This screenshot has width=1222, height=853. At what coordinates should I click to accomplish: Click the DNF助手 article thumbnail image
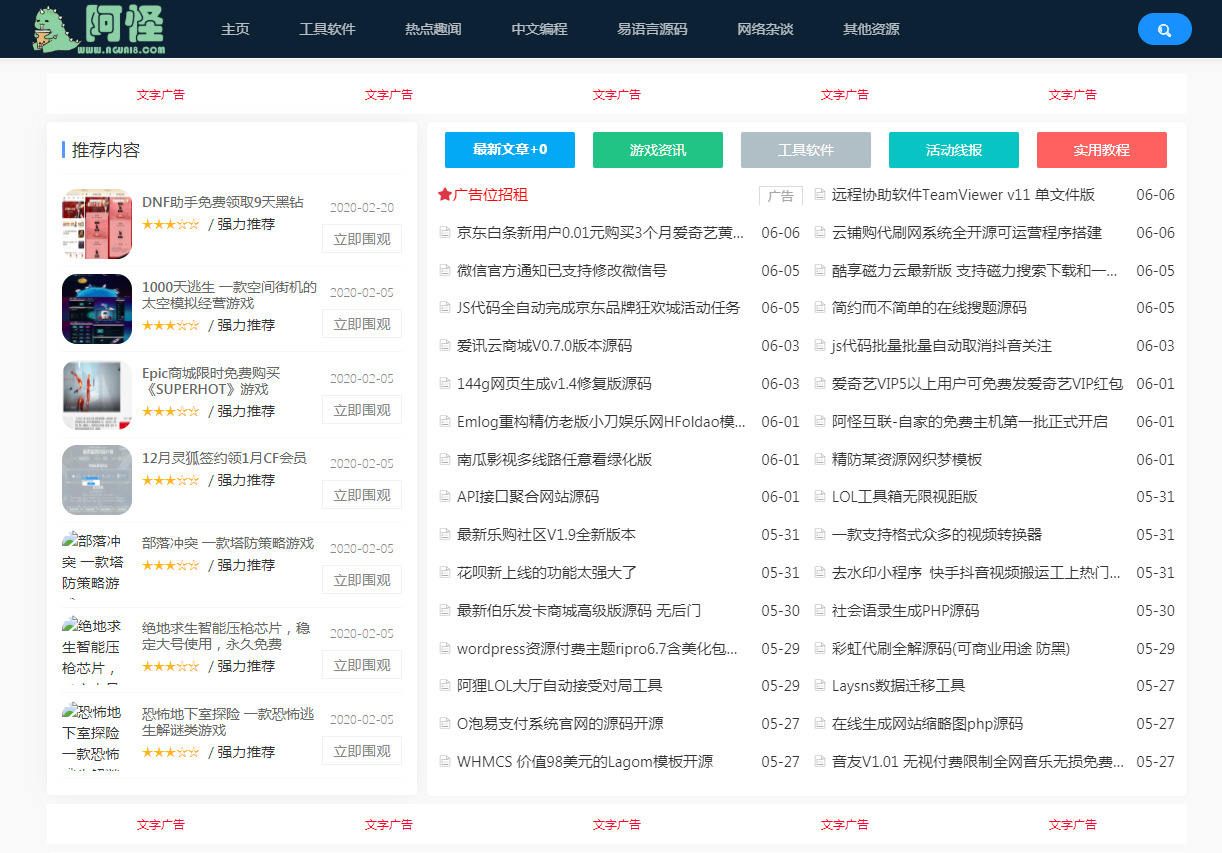click(x=96, y=223)
